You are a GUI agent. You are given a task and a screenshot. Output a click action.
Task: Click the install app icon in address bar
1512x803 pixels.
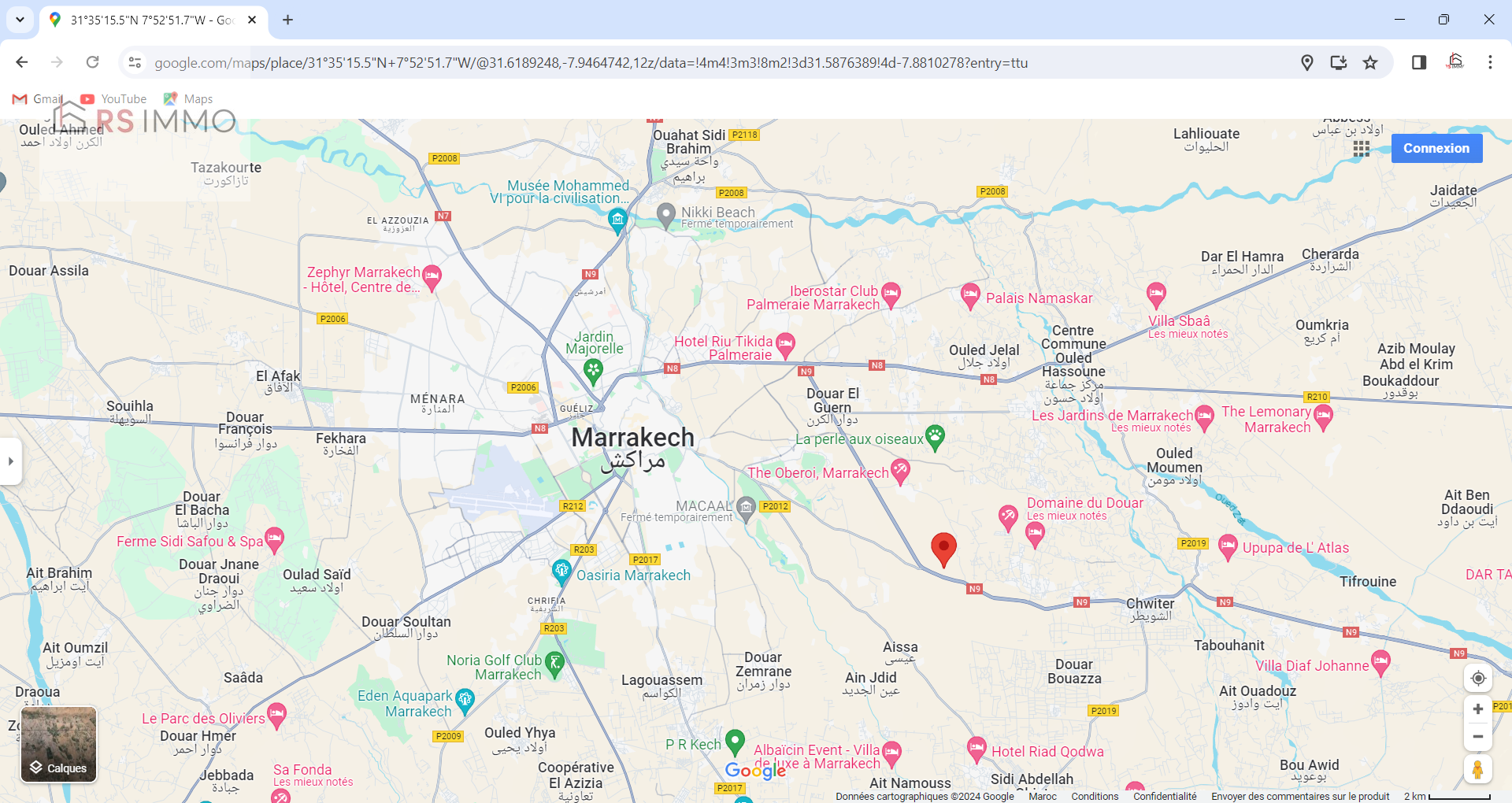[1338, 62]
